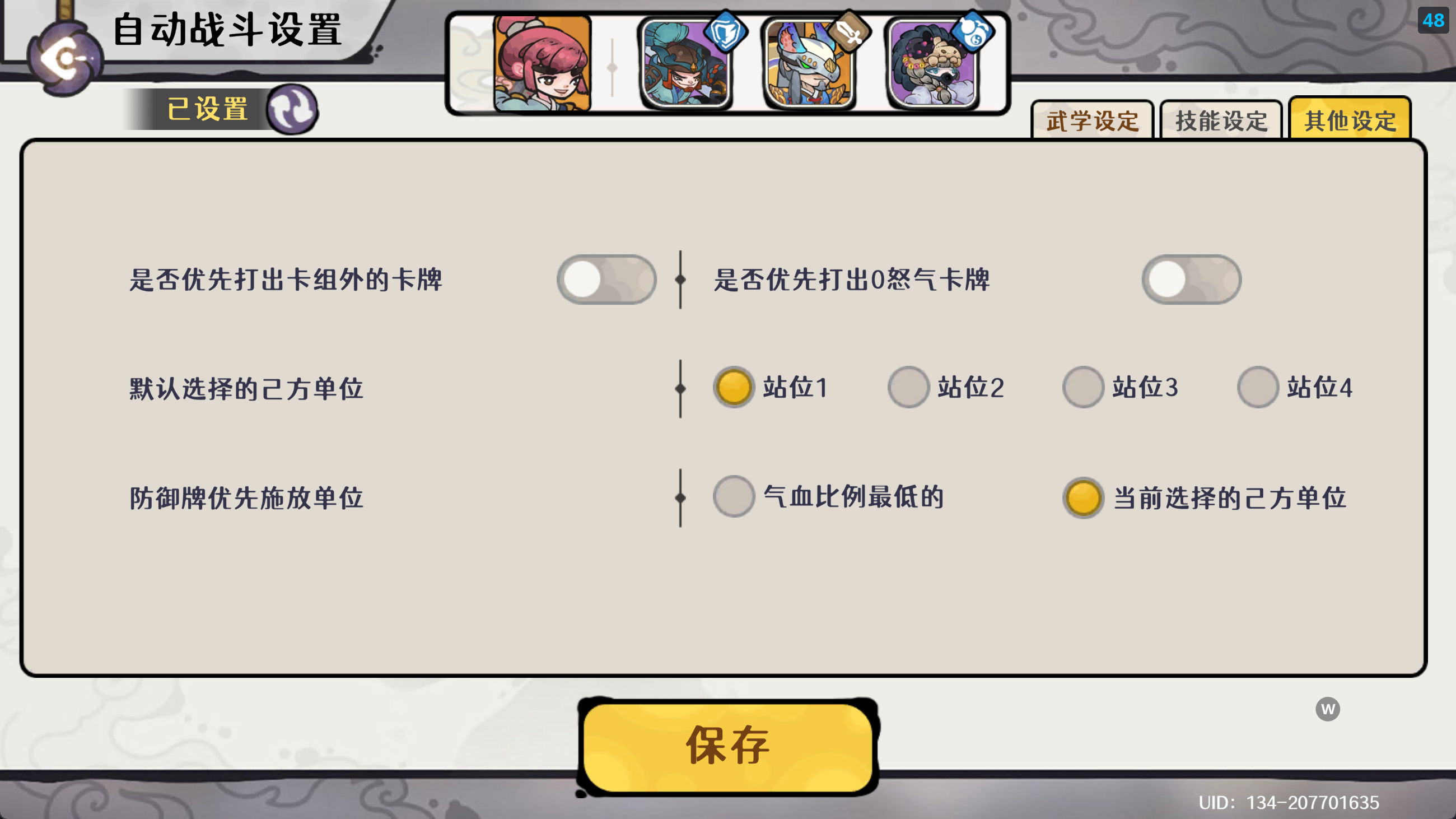Click the gourd badge on fourth portrait

[973, 33]
